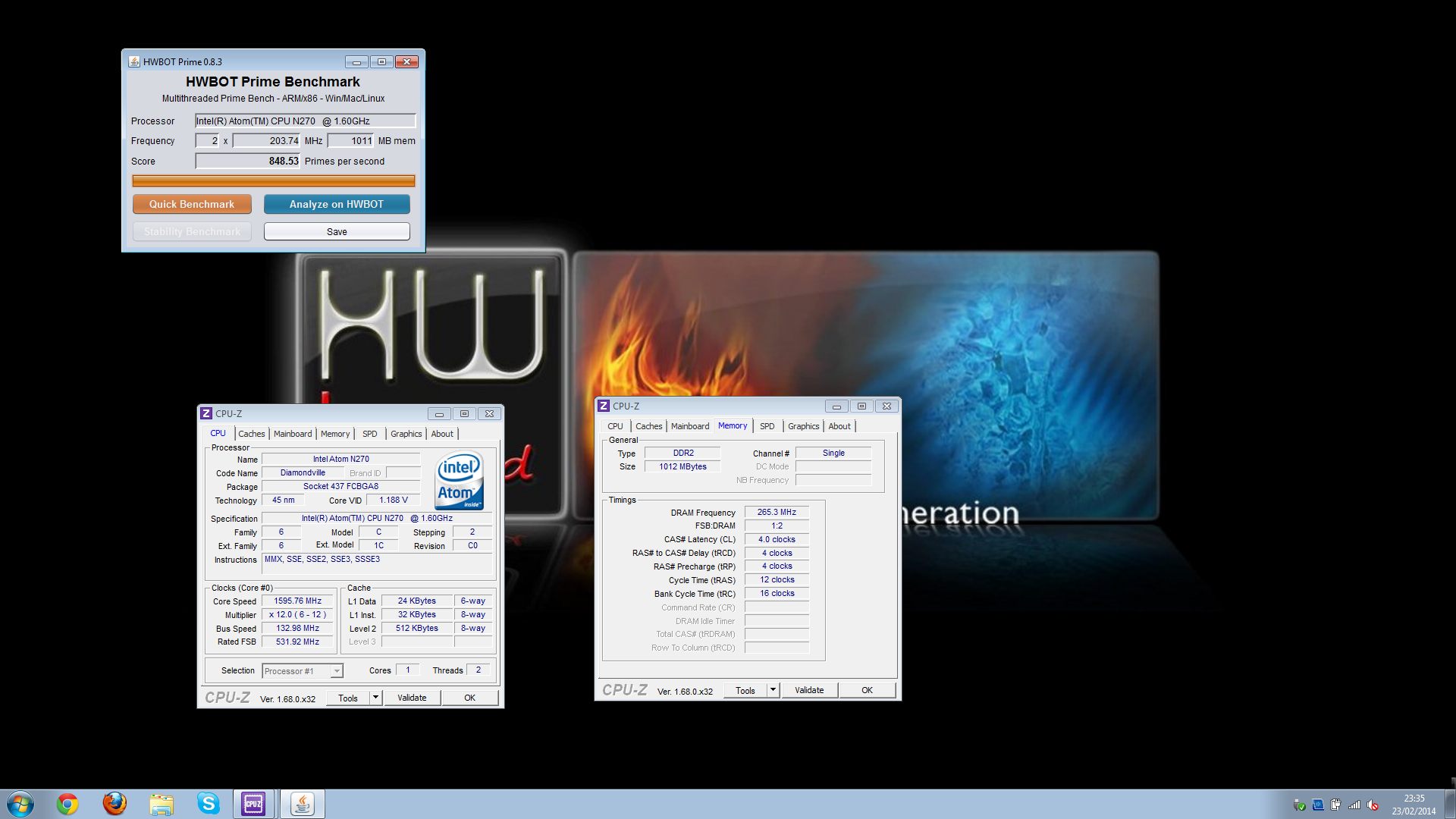The height and width of the screenshot is (819, 1456).
Task: Start the Quick Benchmark
Action: point(192,204)
